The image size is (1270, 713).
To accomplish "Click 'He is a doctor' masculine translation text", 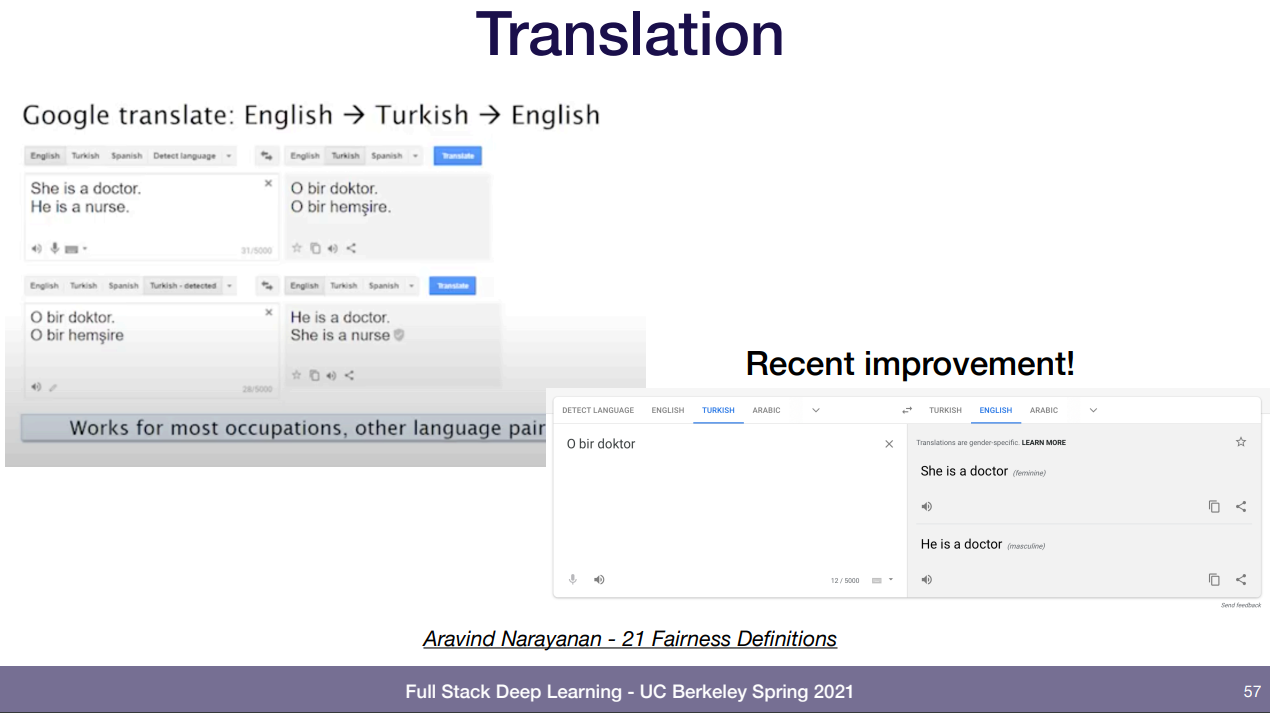I will (961, 544).
